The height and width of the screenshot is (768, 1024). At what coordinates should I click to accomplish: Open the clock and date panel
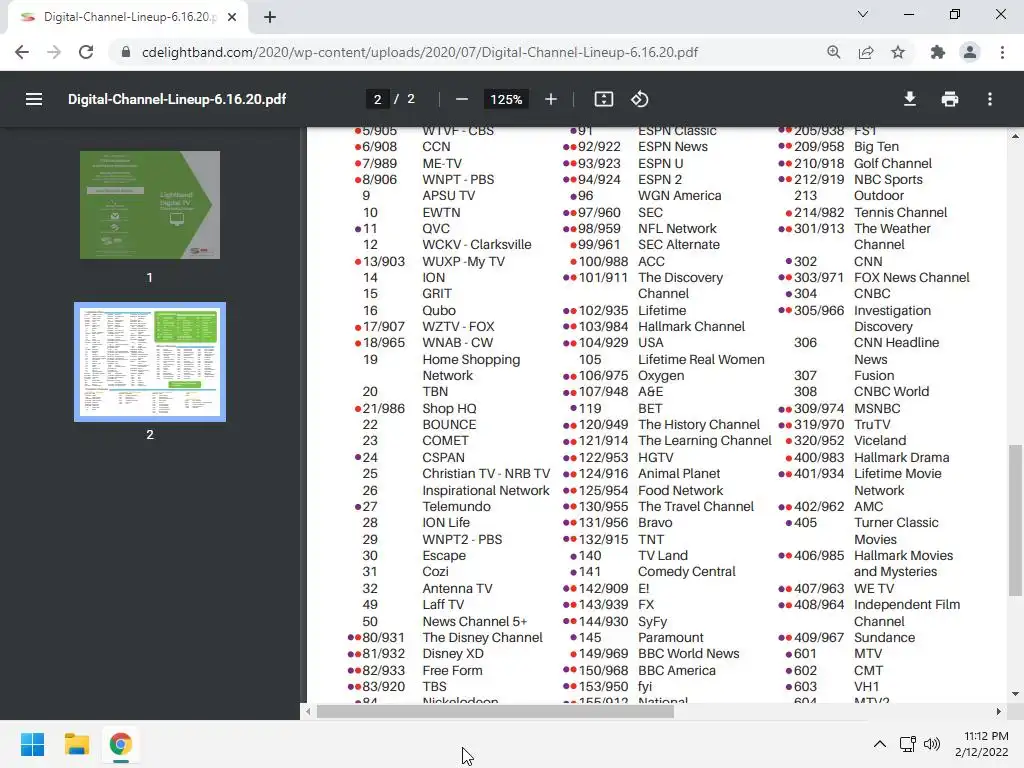[x=982, y=744]
